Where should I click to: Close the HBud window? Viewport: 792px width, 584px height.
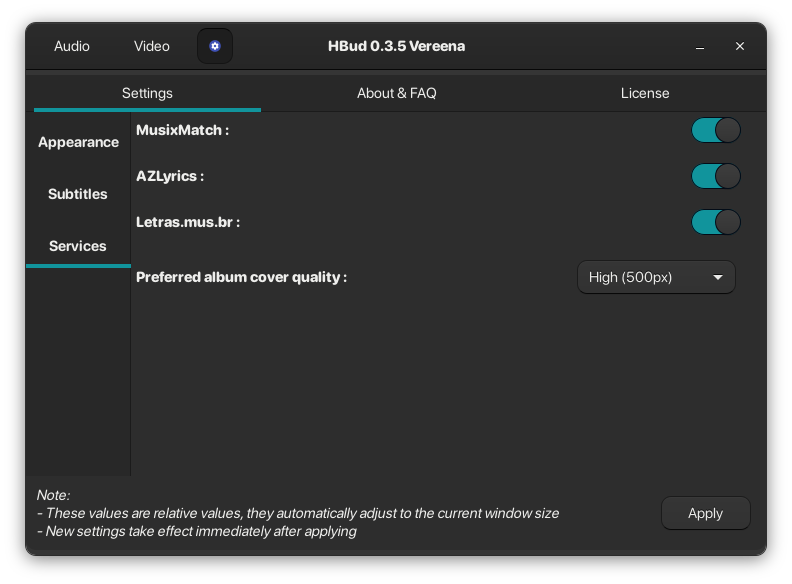(x=740, y=46)
